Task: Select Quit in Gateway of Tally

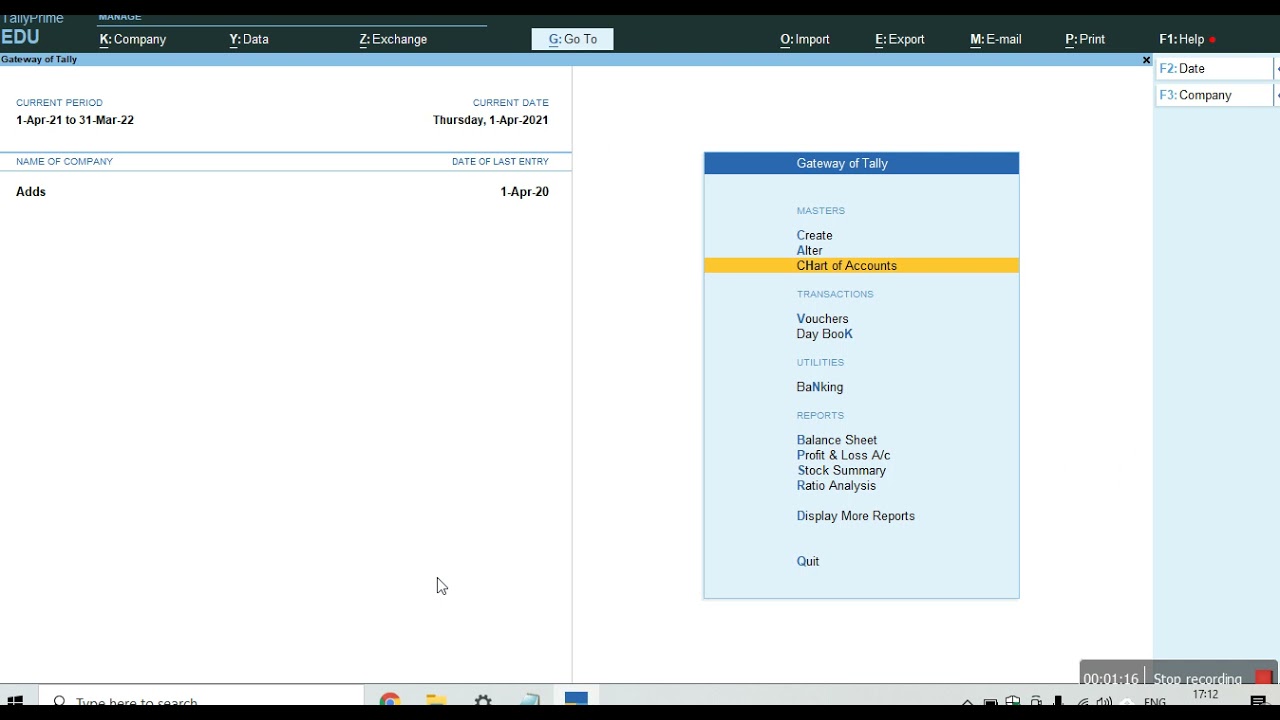Action: pos(808,562)
